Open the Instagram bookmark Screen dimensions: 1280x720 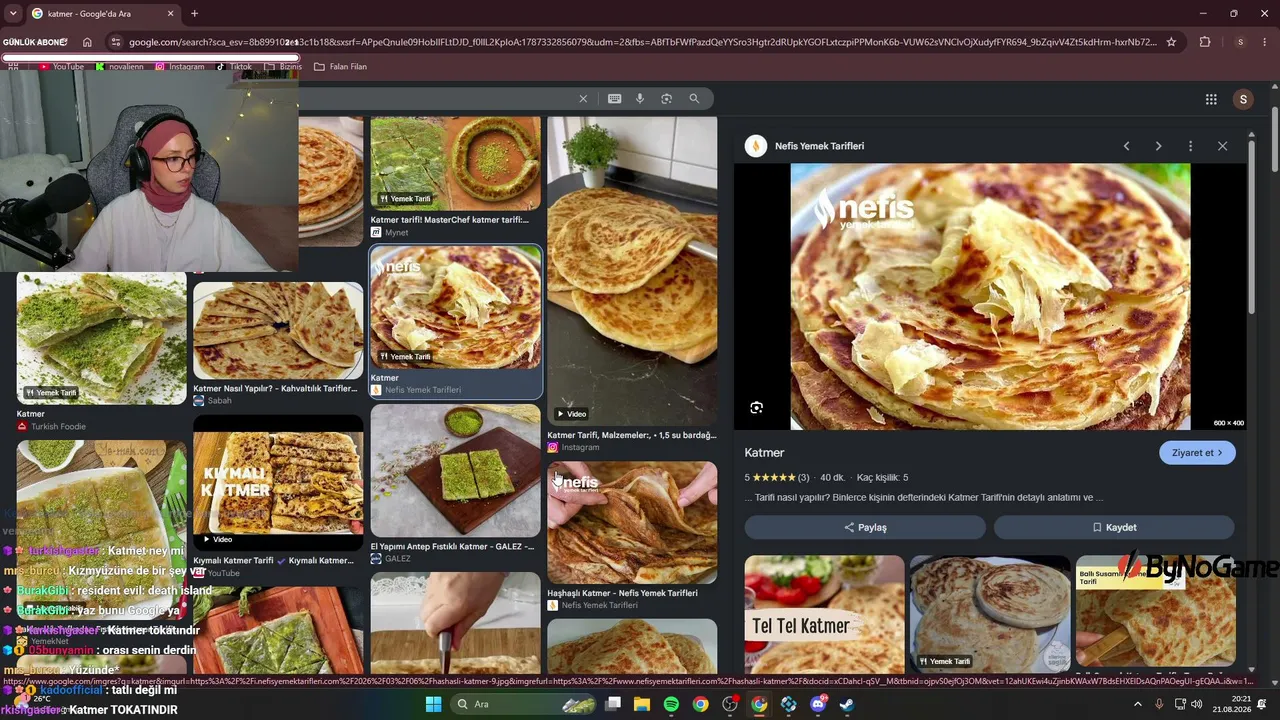[x=180, y=67]
